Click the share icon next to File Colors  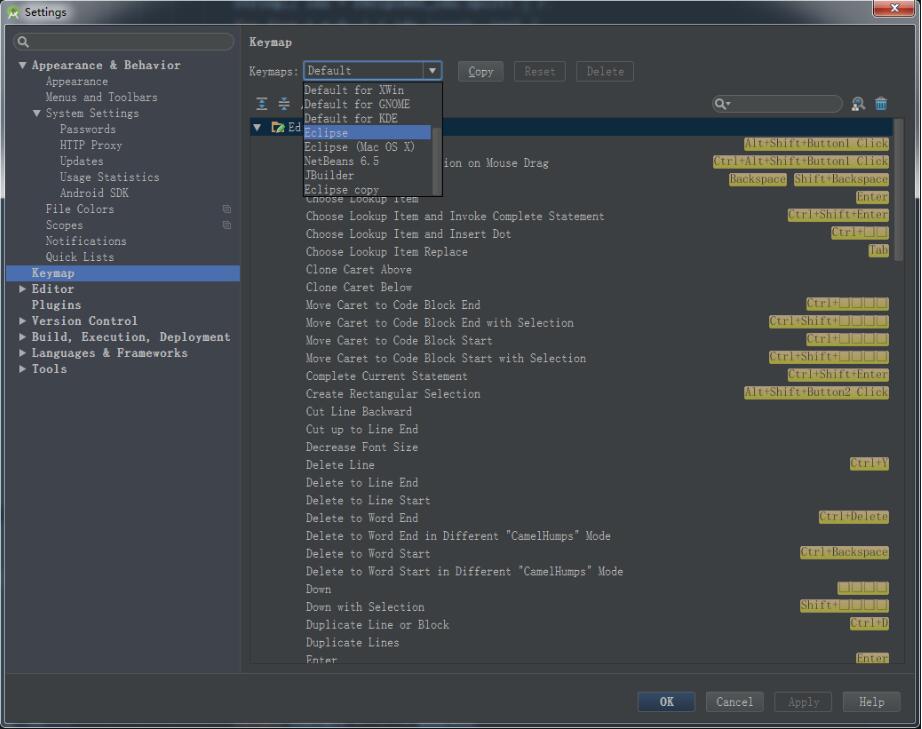(227, 209)
